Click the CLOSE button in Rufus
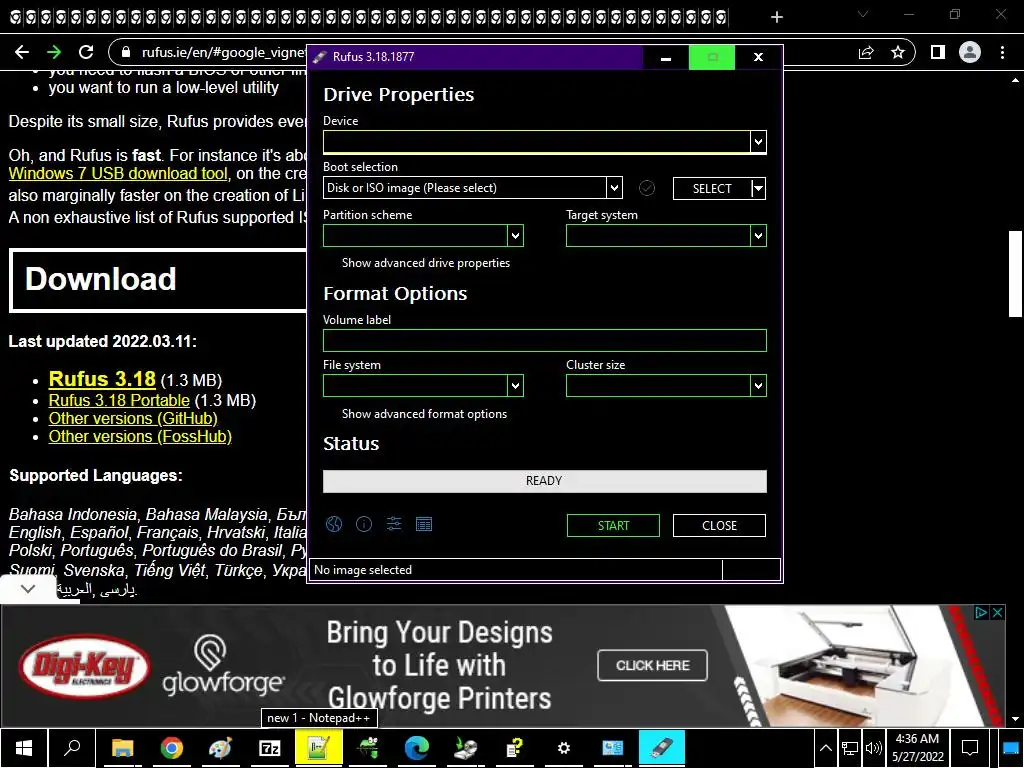This screenshot has width=1024, height=768. click(719, 526)
